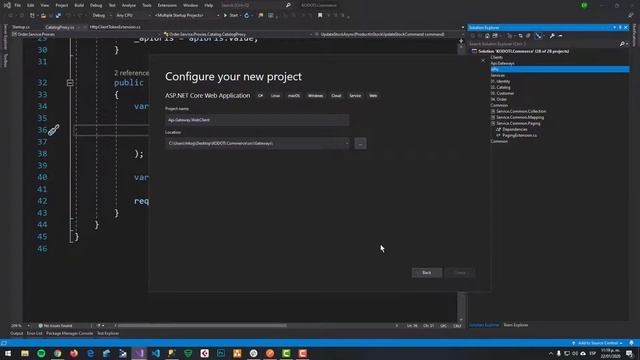Click Solution Explorer Sync active document icon
Image resolution: width=640 pixels, height=360 pixels.
pyautogui.click(x=520, y=36)
